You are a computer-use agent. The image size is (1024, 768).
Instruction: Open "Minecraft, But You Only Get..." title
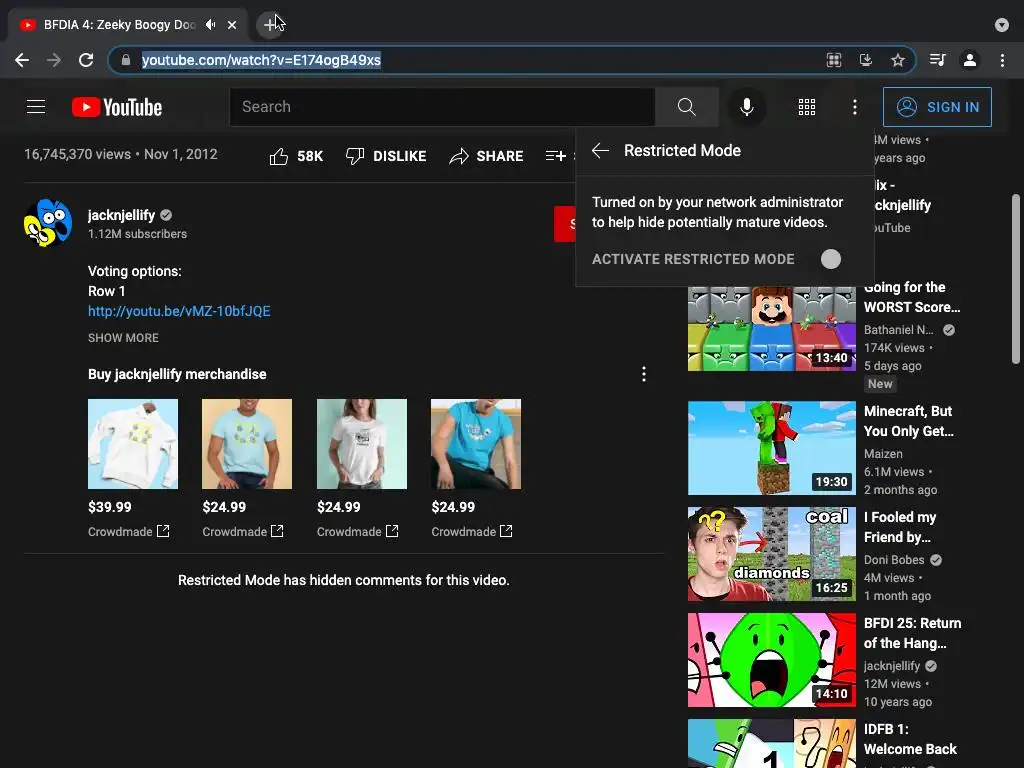[x=908, y=421]
